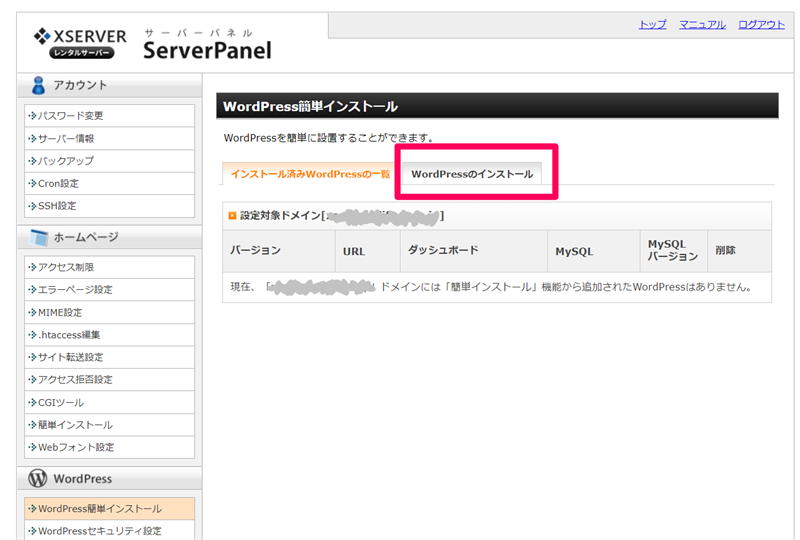
Task: Open サーバー情報 in the sidebar
Action: point(109,138)
